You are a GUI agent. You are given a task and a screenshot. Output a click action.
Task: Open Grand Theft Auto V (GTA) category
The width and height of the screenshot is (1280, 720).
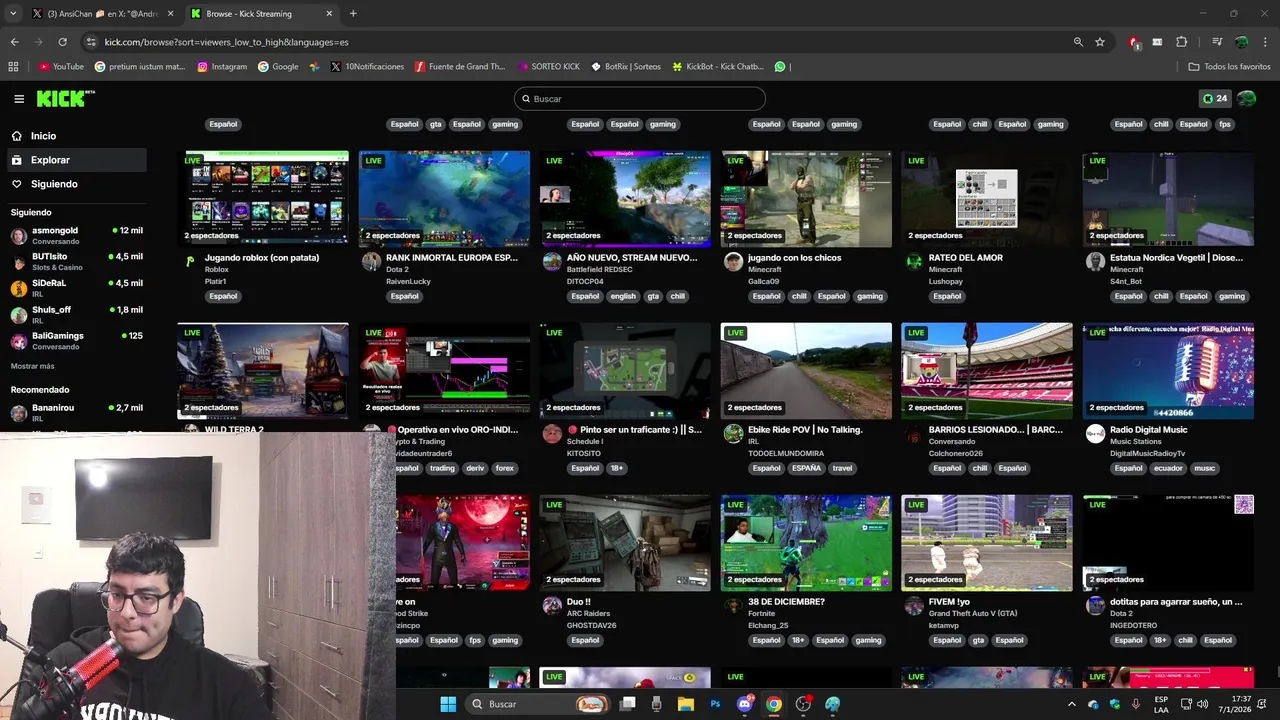point(973,614)
